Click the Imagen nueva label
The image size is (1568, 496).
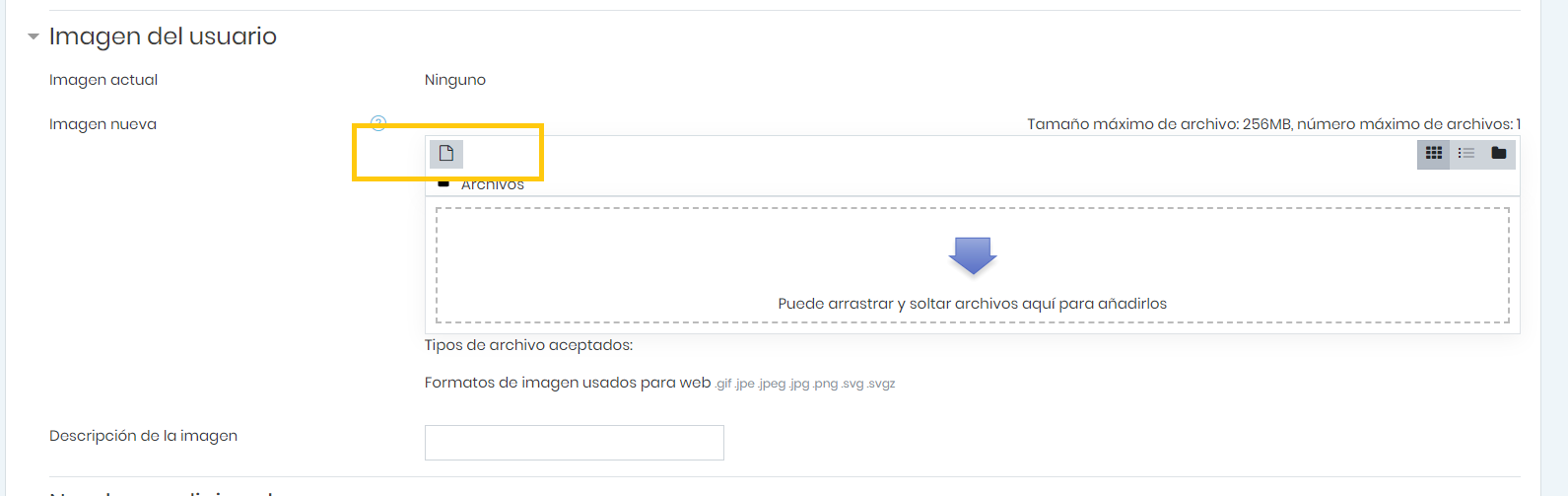point(103,124)
